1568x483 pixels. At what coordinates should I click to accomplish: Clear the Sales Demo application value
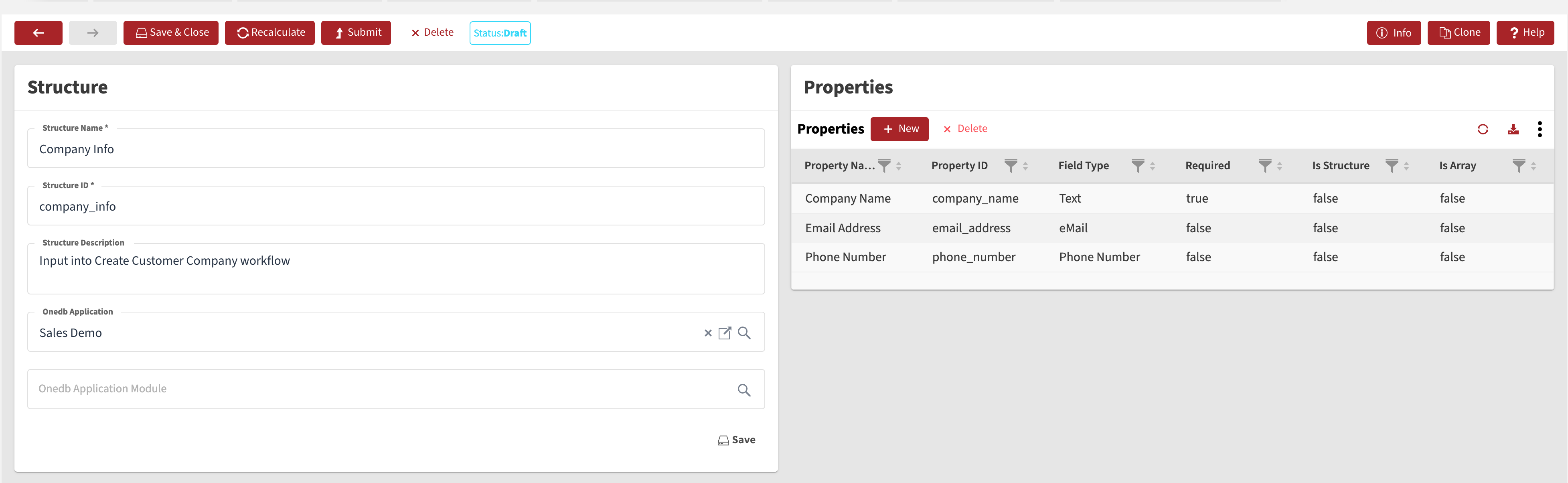(707, 333)
